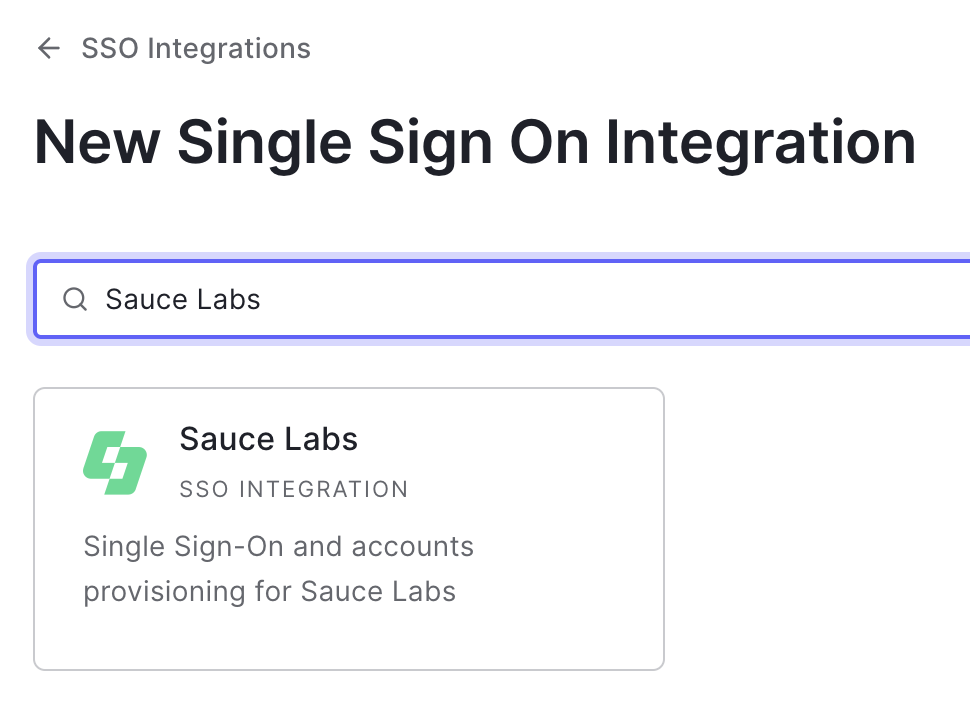Click the word "New" in the page heading

point(97,142)
